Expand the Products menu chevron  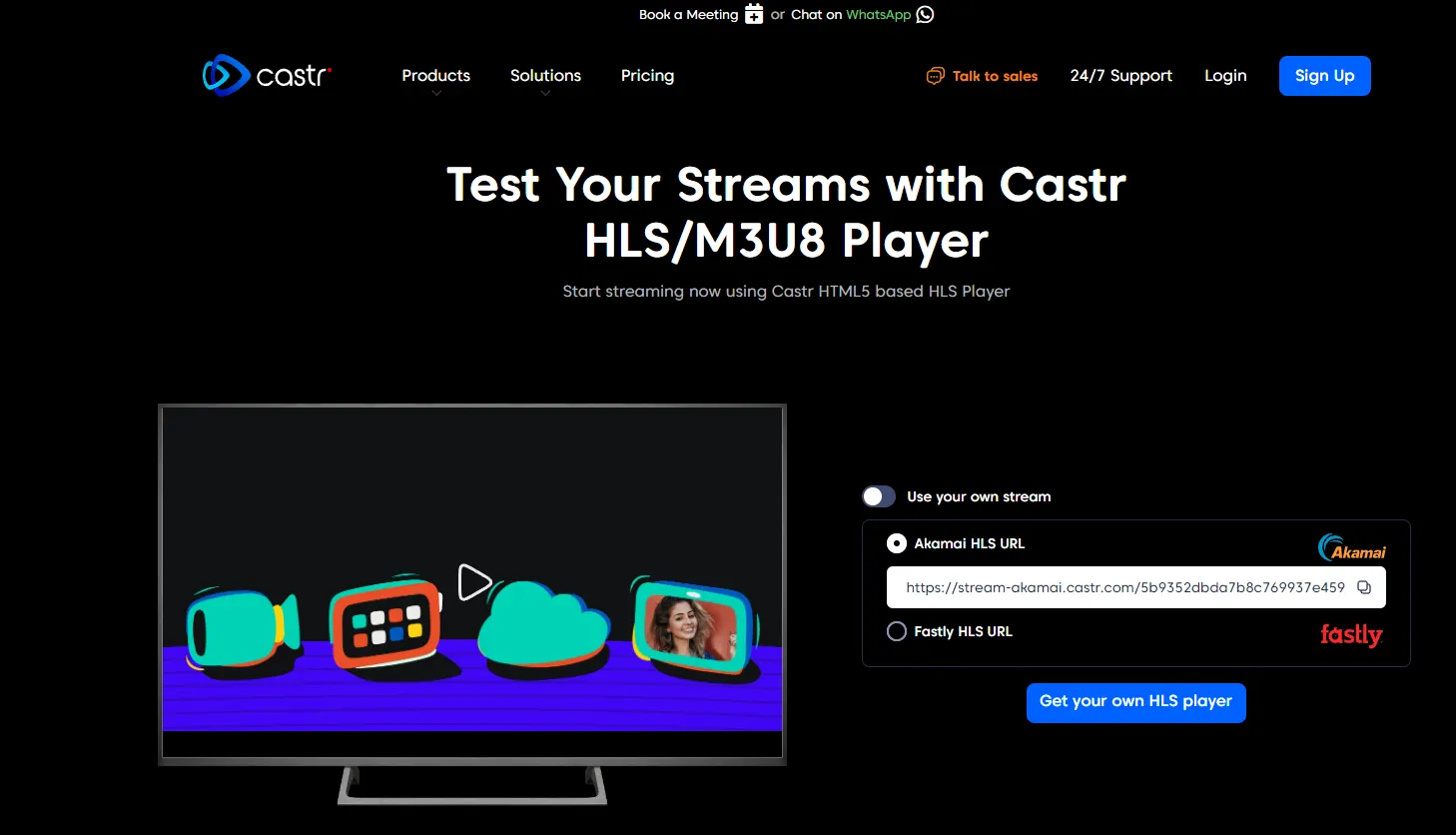[x=436, y=94]
